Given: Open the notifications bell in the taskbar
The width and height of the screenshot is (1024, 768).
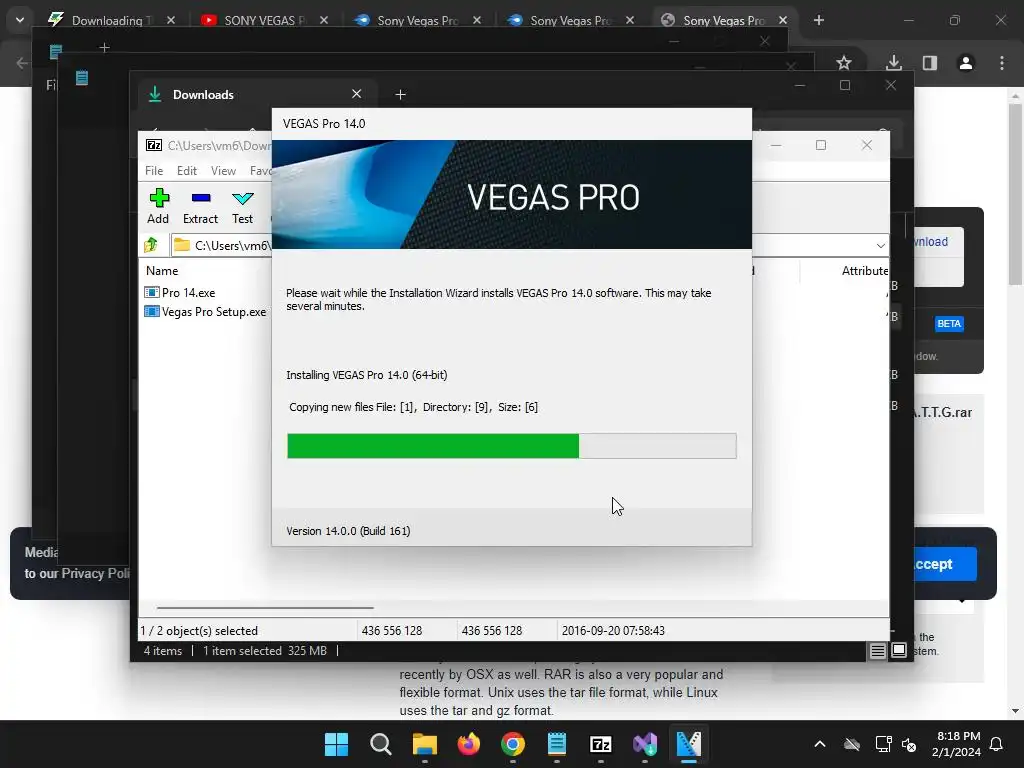Looking at the screenshot, I should (997, 744).
